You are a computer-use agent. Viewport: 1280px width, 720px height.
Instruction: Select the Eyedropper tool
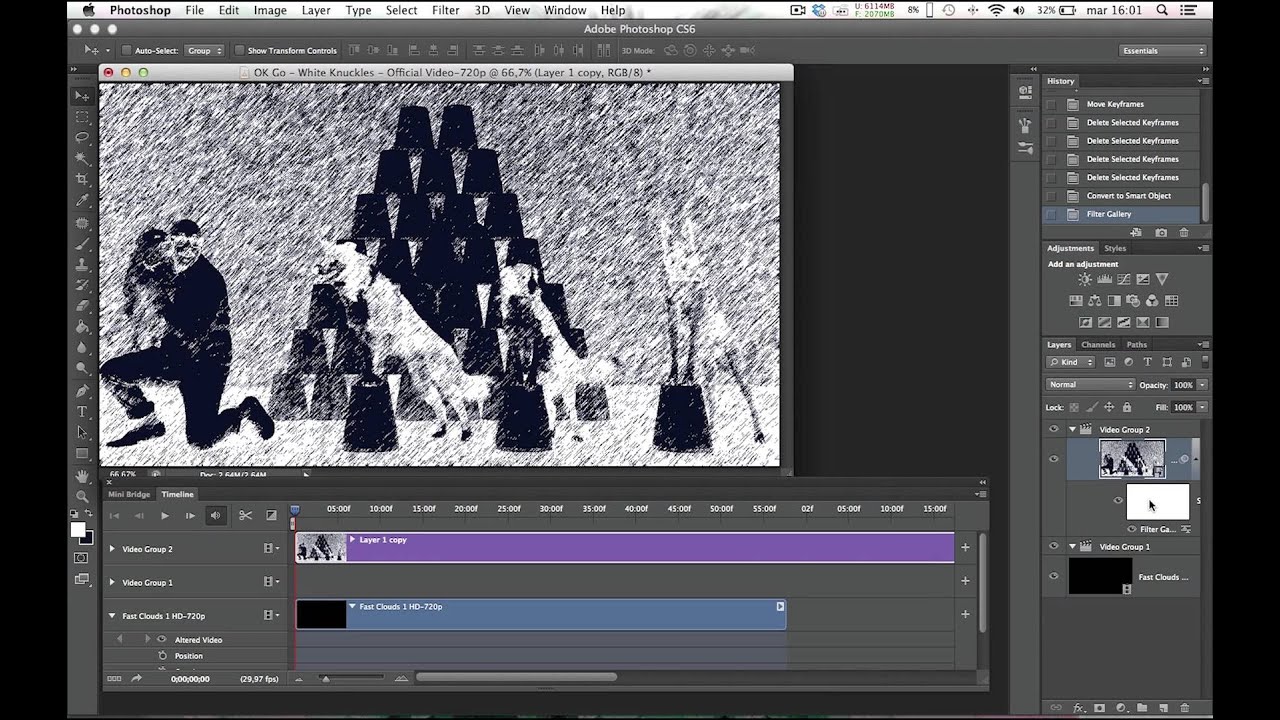pyautogui.click(x=82, y=200)
